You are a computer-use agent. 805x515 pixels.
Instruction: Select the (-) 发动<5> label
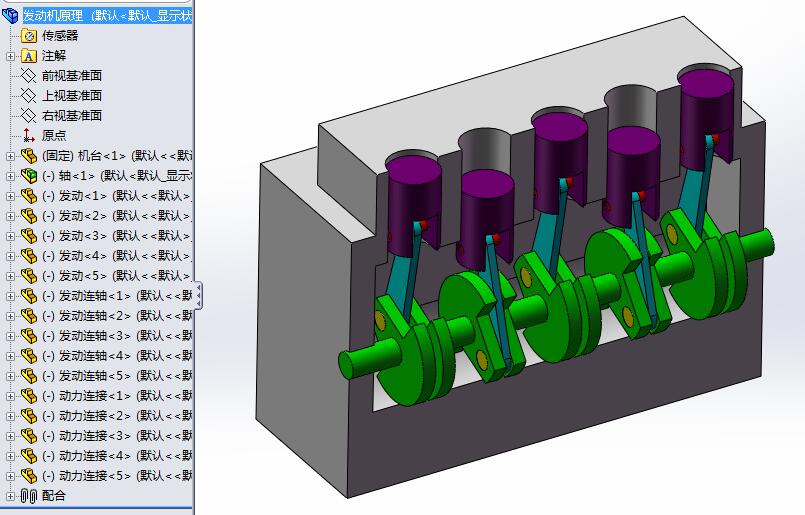click(117, 276)
